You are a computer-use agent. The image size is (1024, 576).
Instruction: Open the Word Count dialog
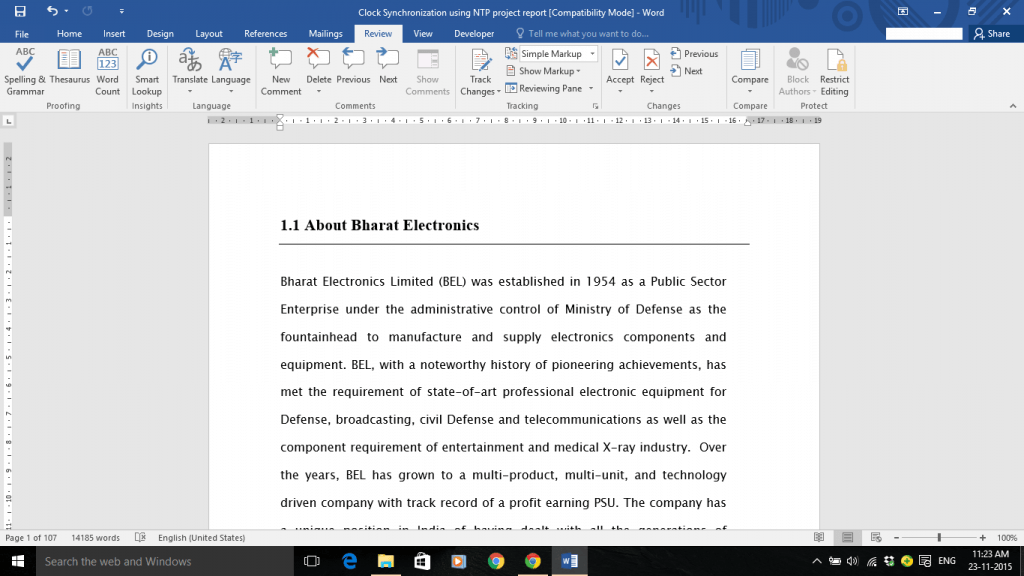(x=107, y=70)
